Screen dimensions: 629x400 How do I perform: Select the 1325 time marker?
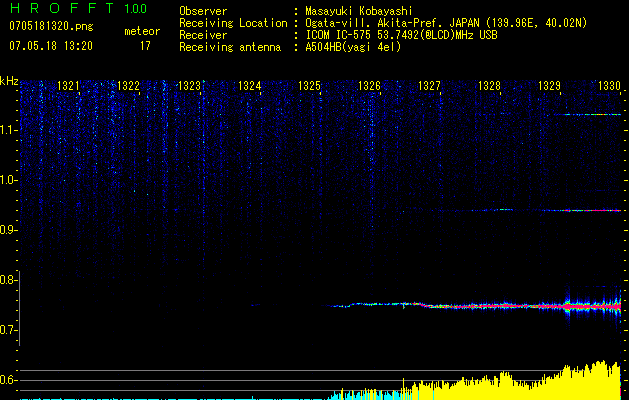point(310,87)
